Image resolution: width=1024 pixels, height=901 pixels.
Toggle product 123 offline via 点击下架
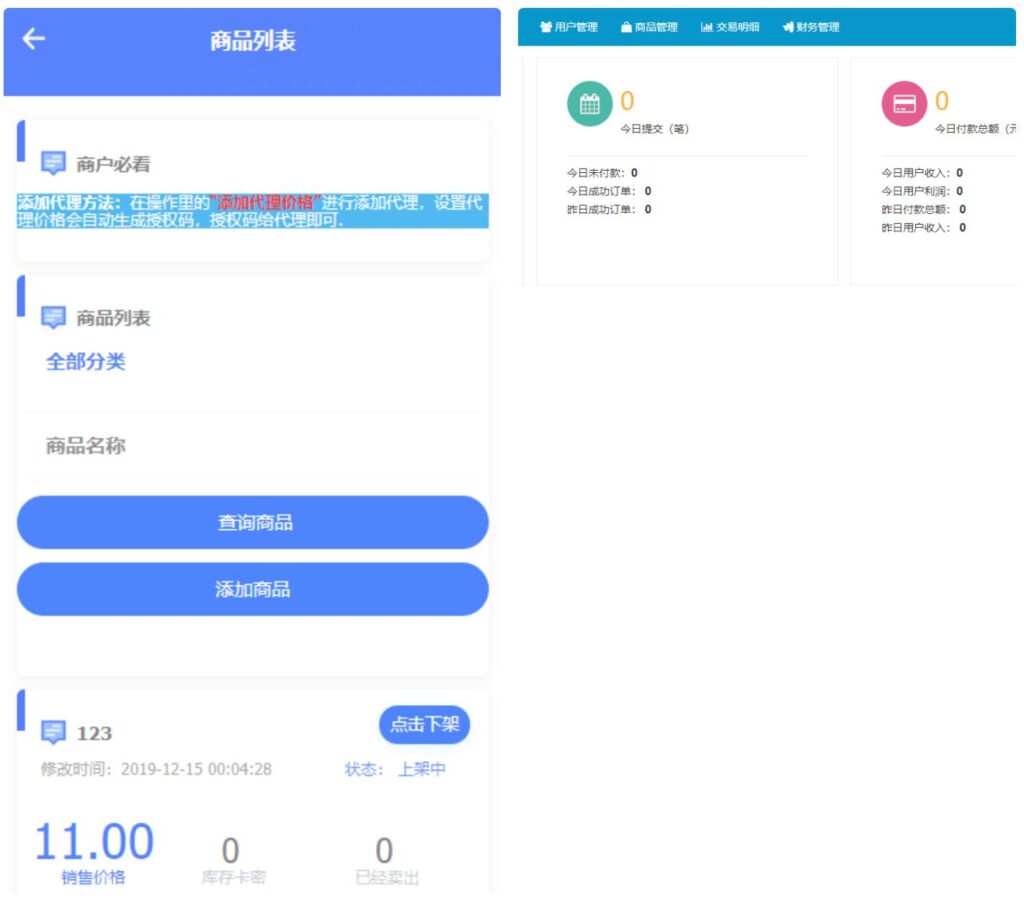424,726
